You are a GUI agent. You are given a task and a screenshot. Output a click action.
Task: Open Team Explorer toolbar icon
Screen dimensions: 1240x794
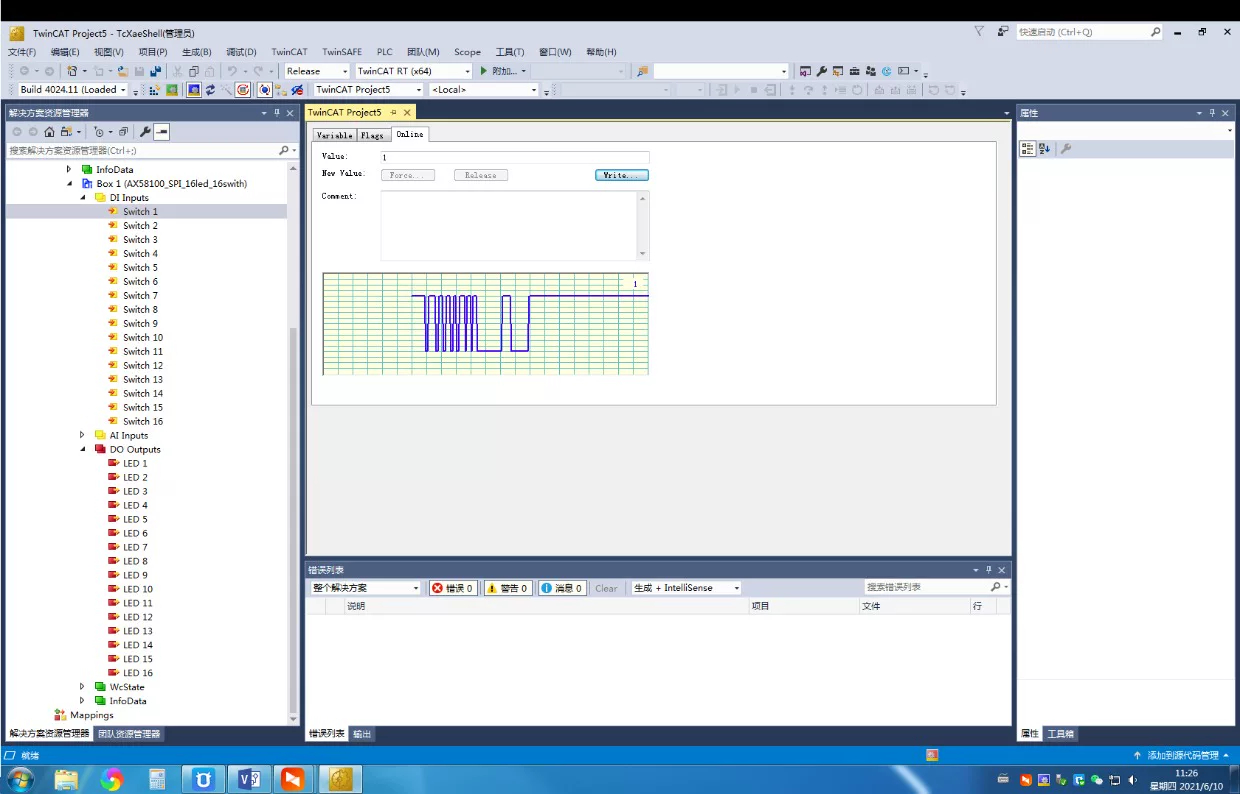coord(871,71)
